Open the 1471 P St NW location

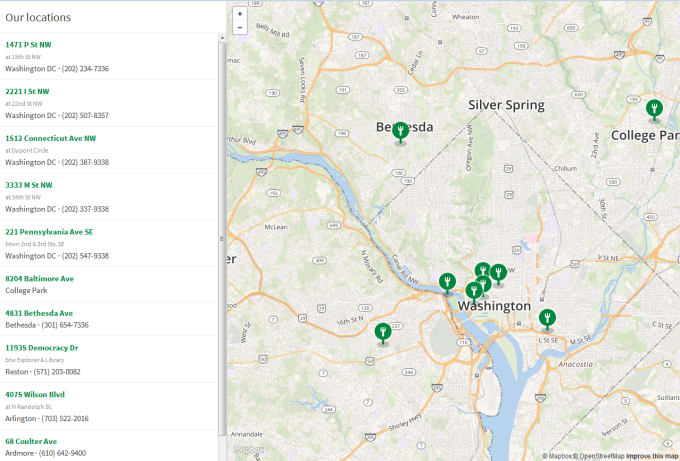(28, 44)
